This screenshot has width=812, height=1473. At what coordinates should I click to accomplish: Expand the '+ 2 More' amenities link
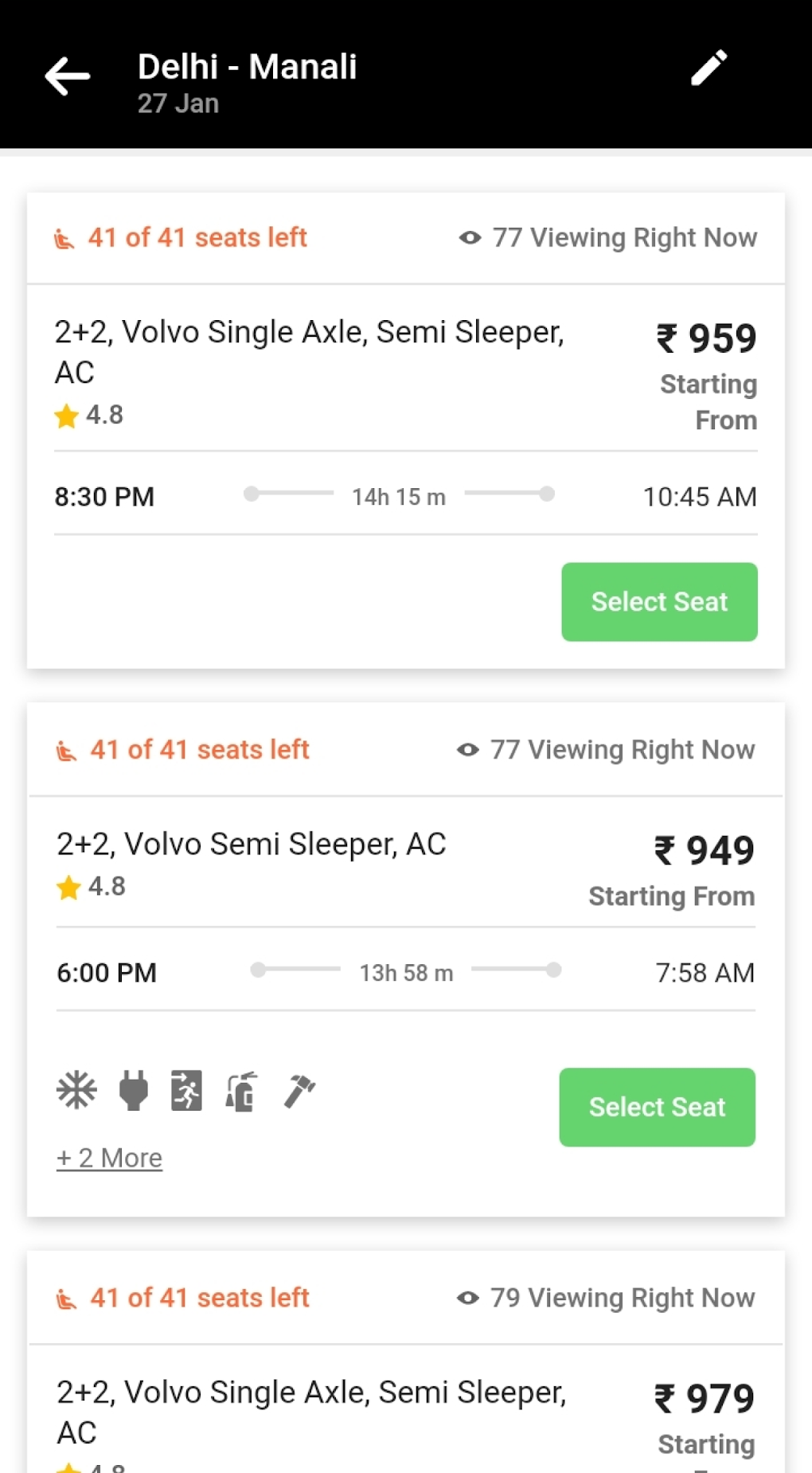[109, 1158]
